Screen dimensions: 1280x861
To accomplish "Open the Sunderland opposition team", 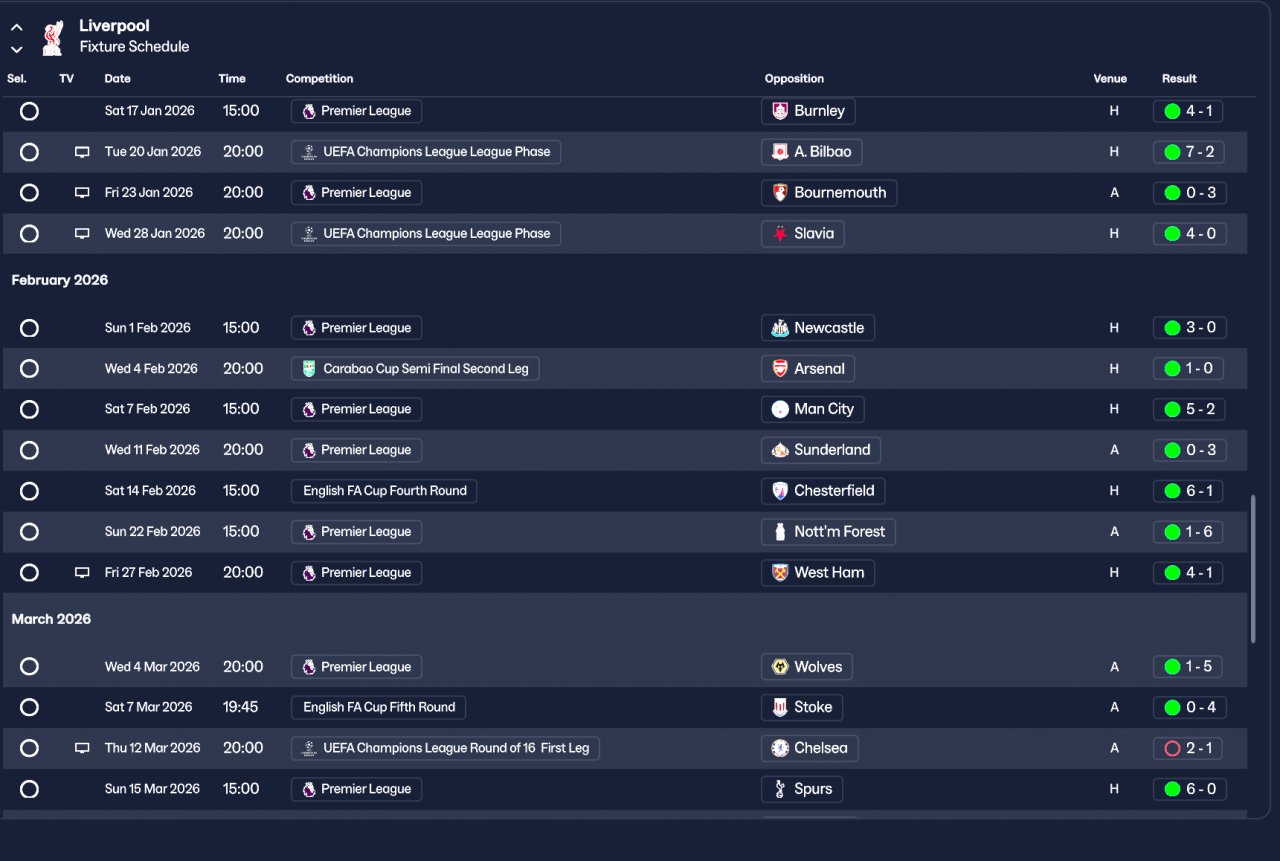I will [x=821, y=450].
